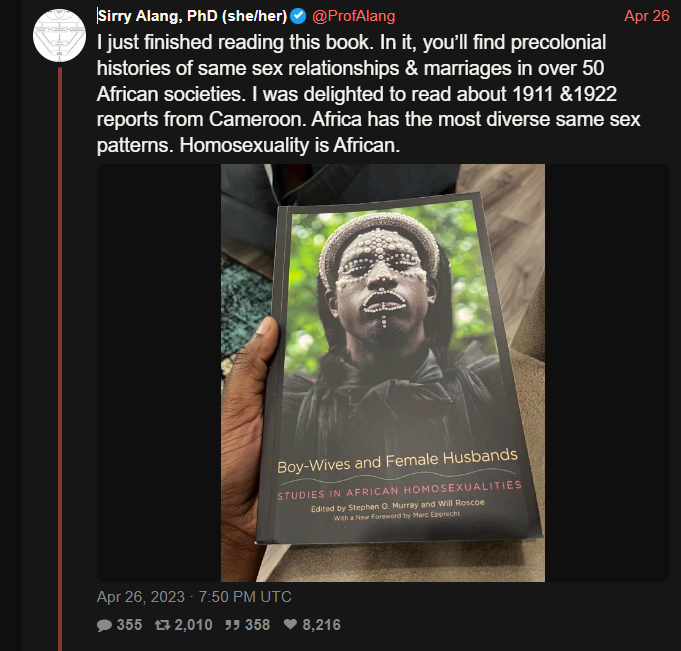Image resolution: width=681 pixels, height=651 pixels.
Task: Open the @ProfAlang handle link
Action: pos(354,16)
